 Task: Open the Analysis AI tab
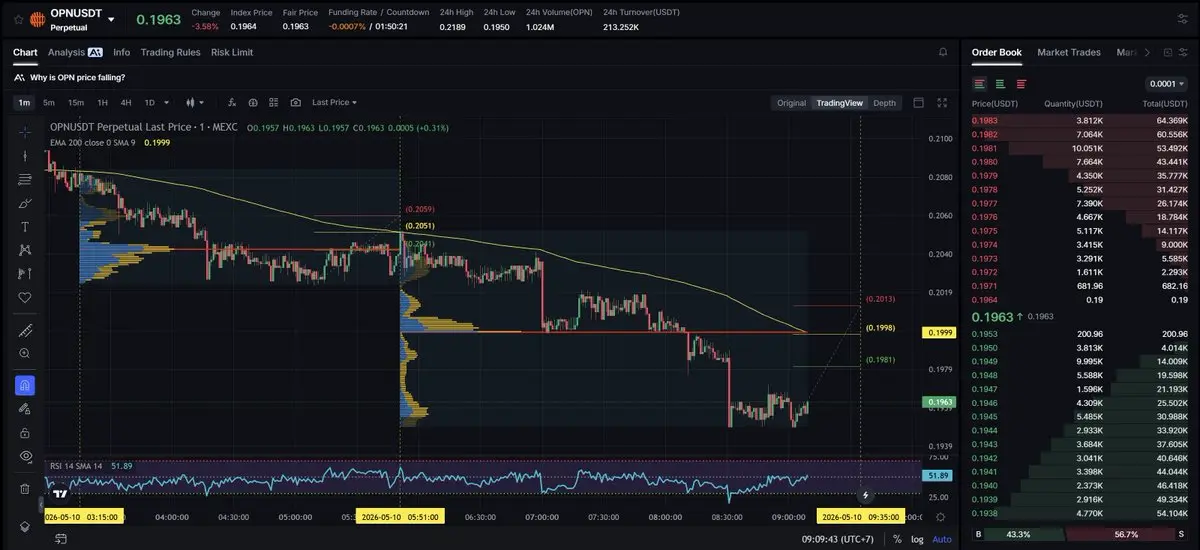pyautogui.click(x=75, y=52)
